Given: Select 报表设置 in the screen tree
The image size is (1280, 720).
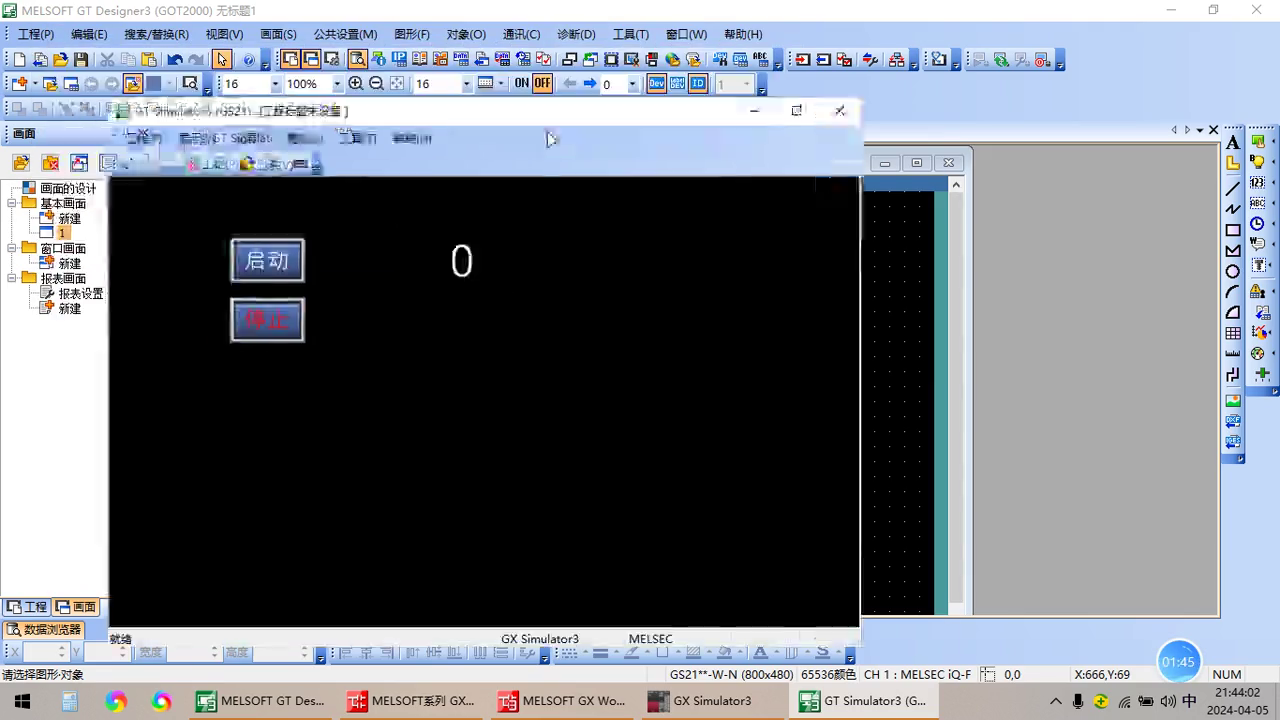Looking at the screenshot, I should [x=80, y=294].
